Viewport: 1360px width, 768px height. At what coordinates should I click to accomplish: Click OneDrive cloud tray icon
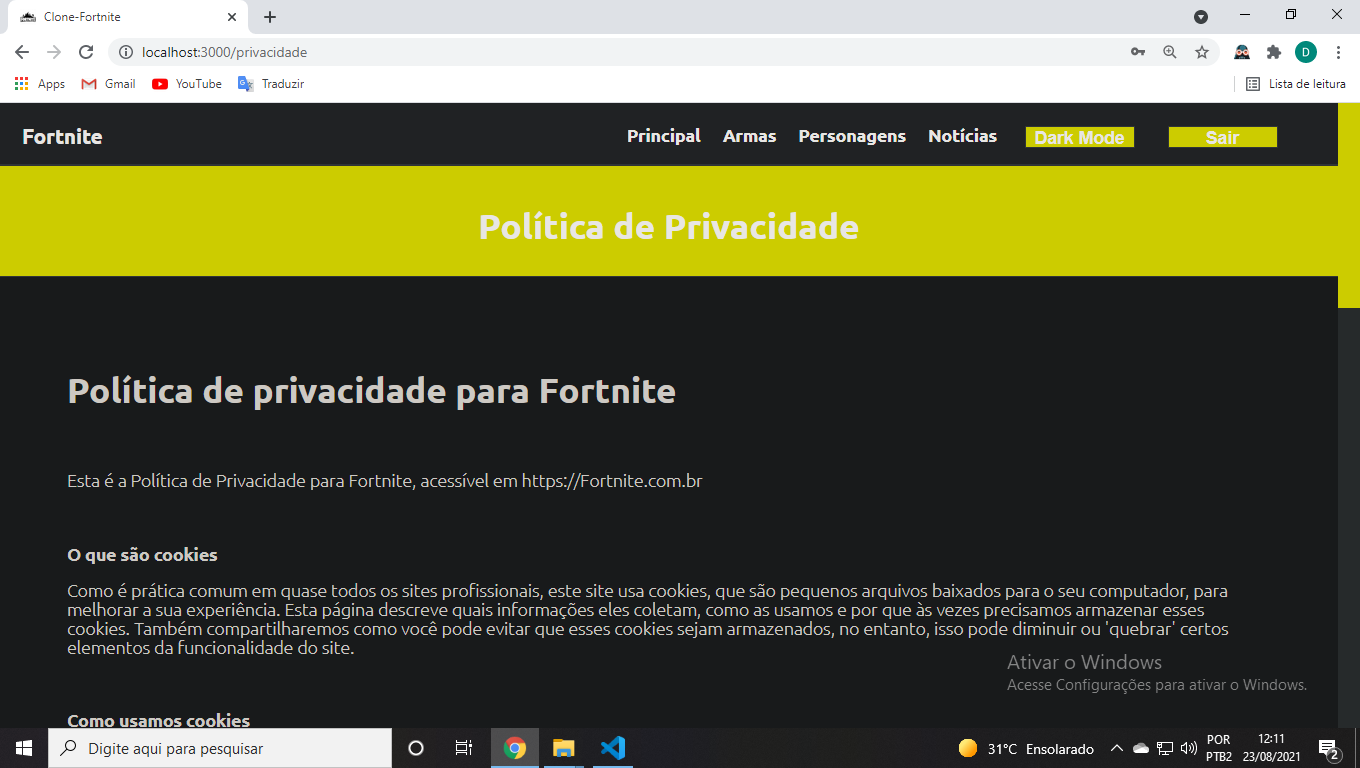click(1141, 748)
